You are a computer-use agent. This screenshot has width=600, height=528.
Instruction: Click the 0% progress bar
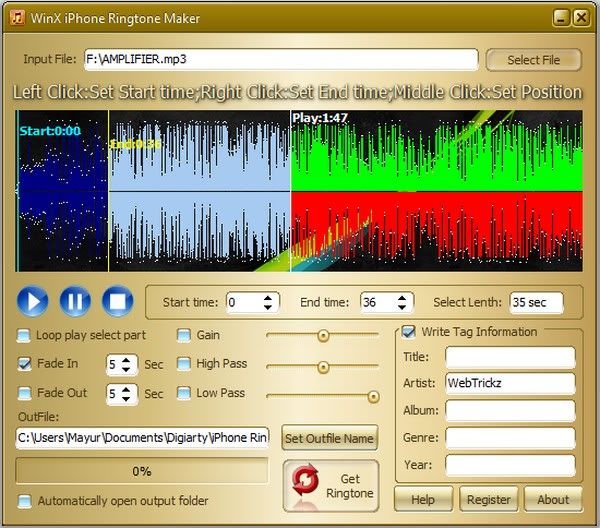(x=142, y=471)
